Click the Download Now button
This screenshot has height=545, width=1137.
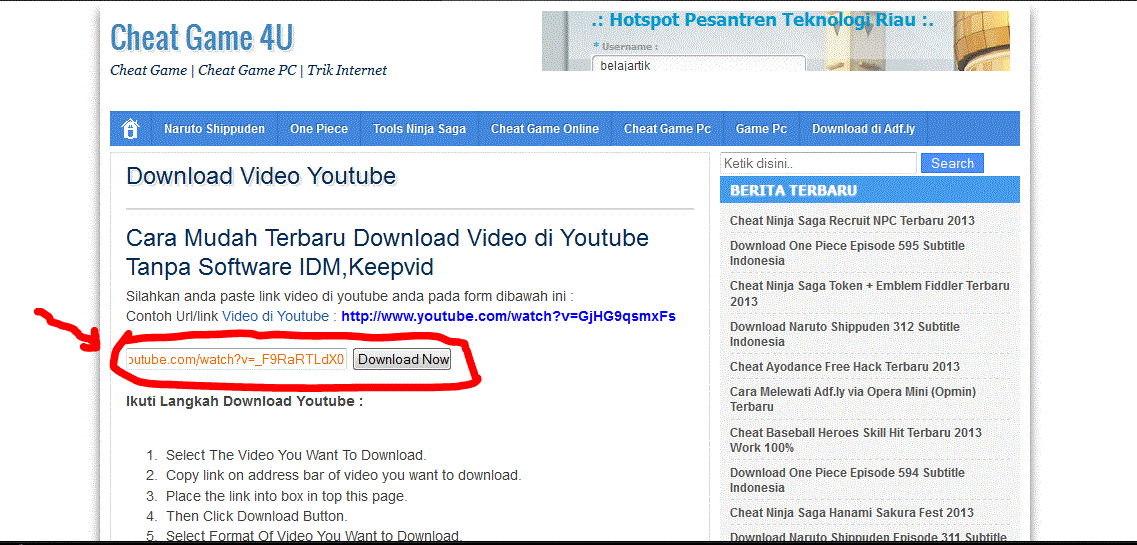pyautogui.click(x=402, y=359)
